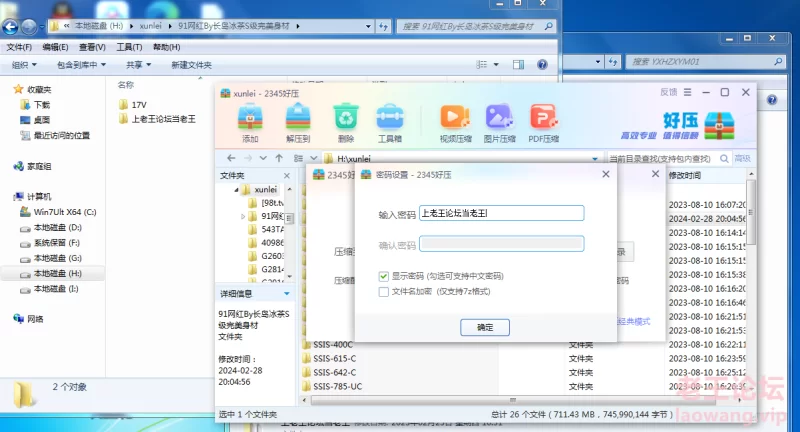Screen dimensions: 800x432
Task: Go up one level in 好压 path bar
Action: click(x=279, y=158)
